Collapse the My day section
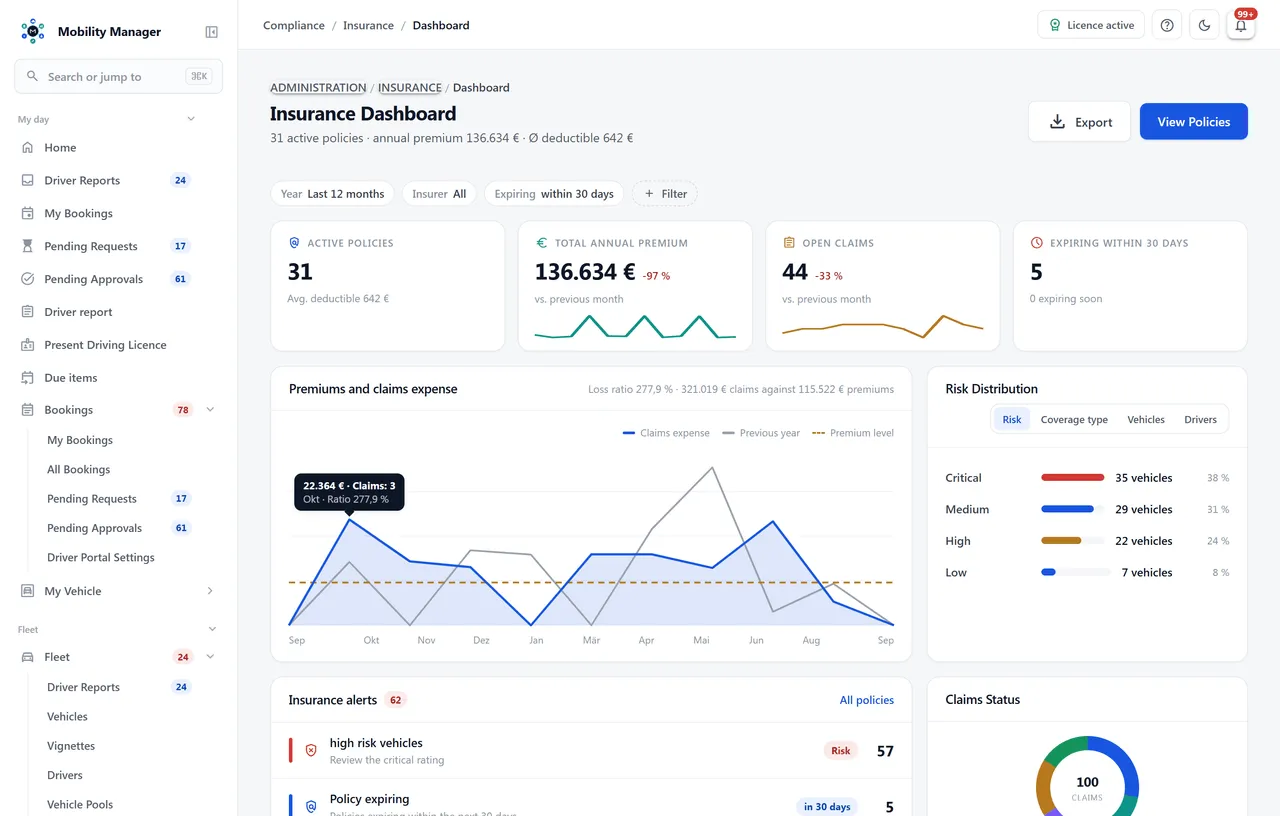 [x=191, y=119]
